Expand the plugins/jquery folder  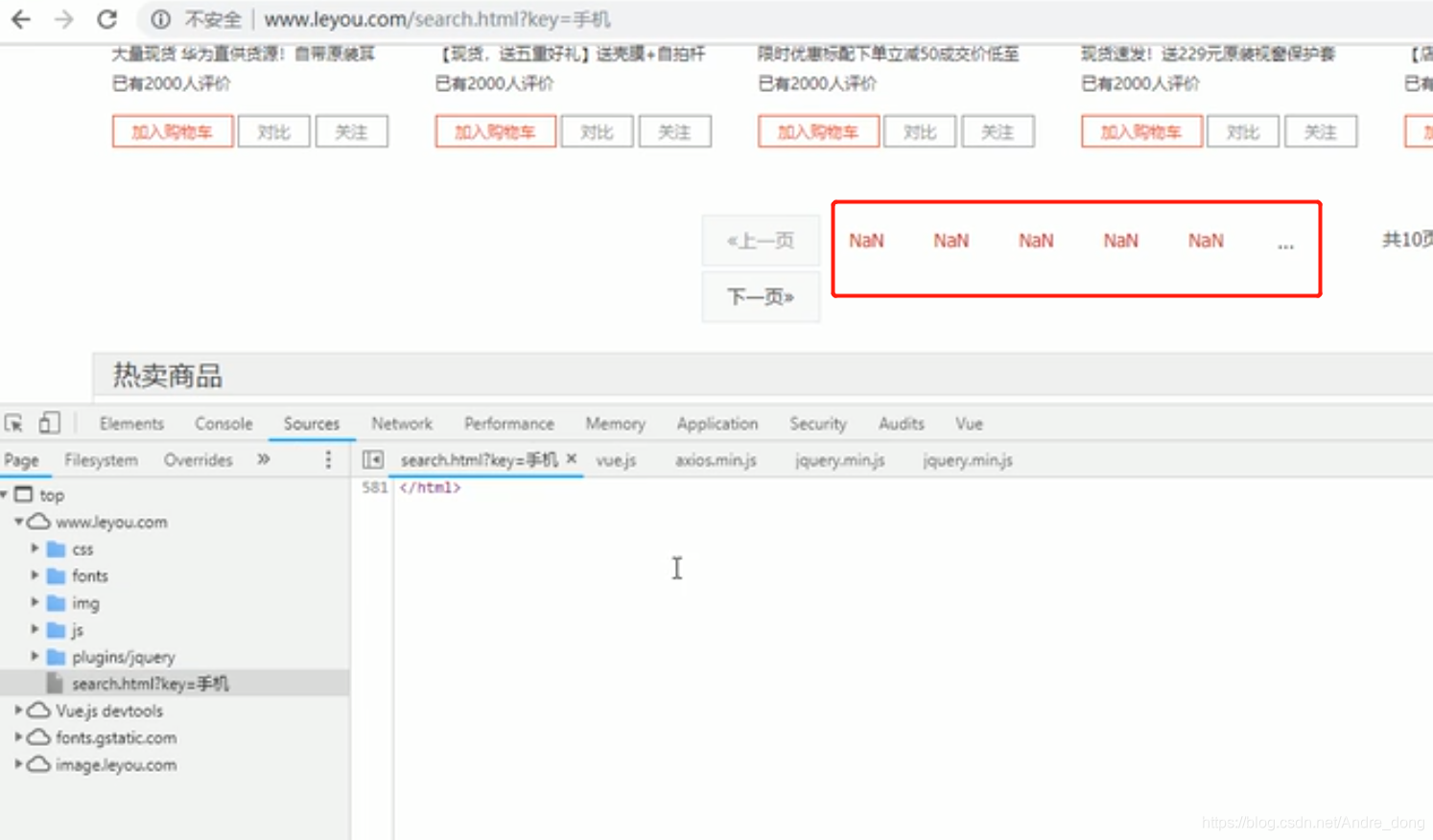coord(35,656)
